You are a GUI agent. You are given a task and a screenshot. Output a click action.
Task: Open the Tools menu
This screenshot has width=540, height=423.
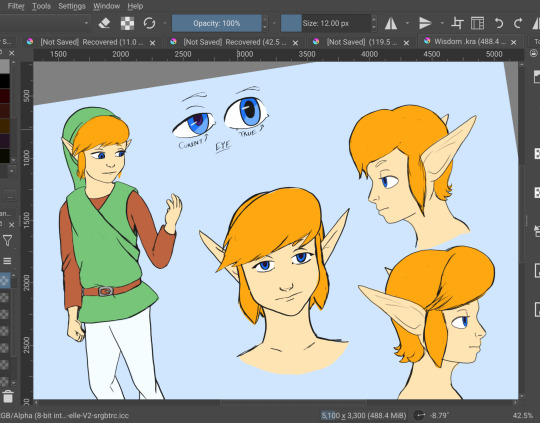coord(41,6)
